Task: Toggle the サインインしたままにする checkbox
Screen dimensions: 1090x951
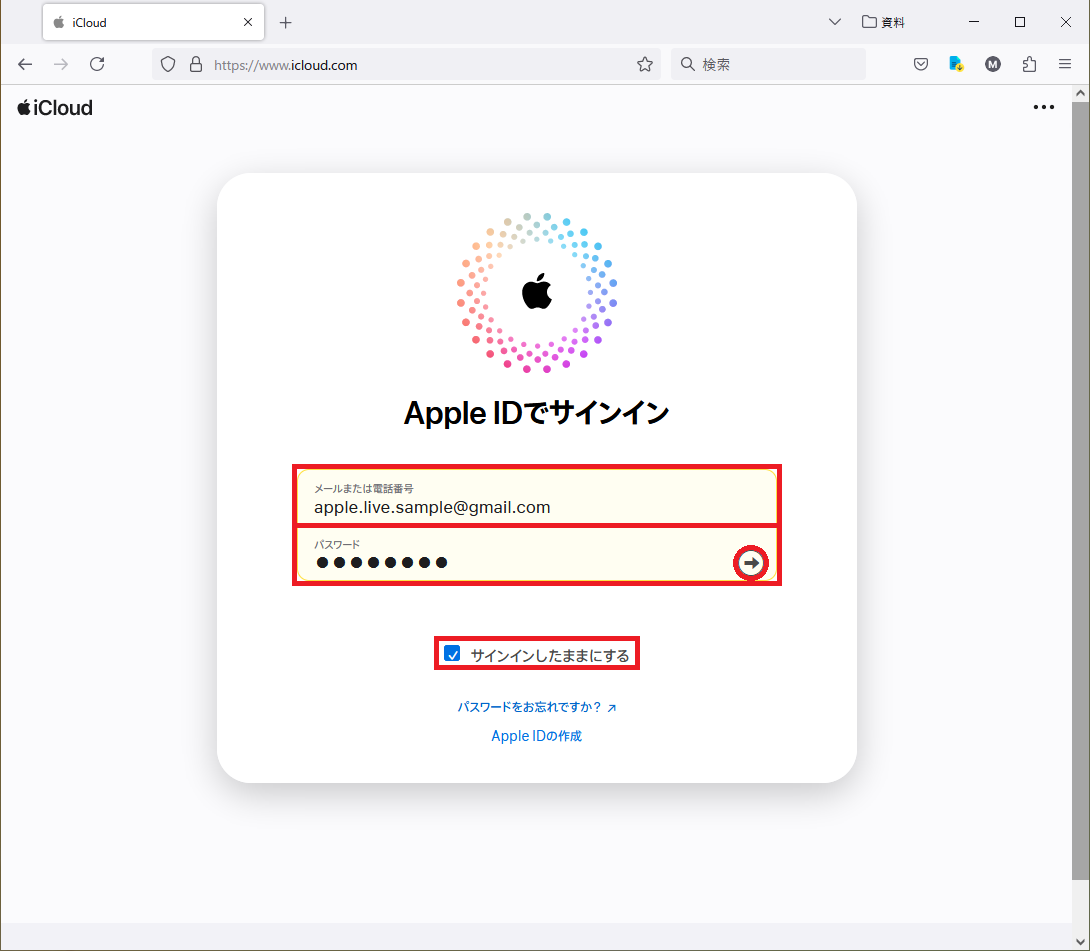Action: pos(452,653)
